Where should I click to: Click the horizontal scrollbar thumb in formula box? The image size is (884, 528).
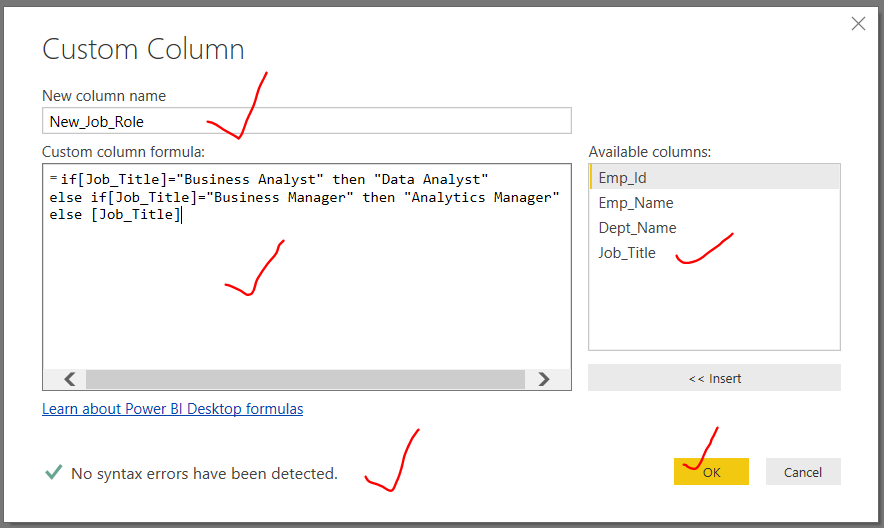[x=305, y=379]
